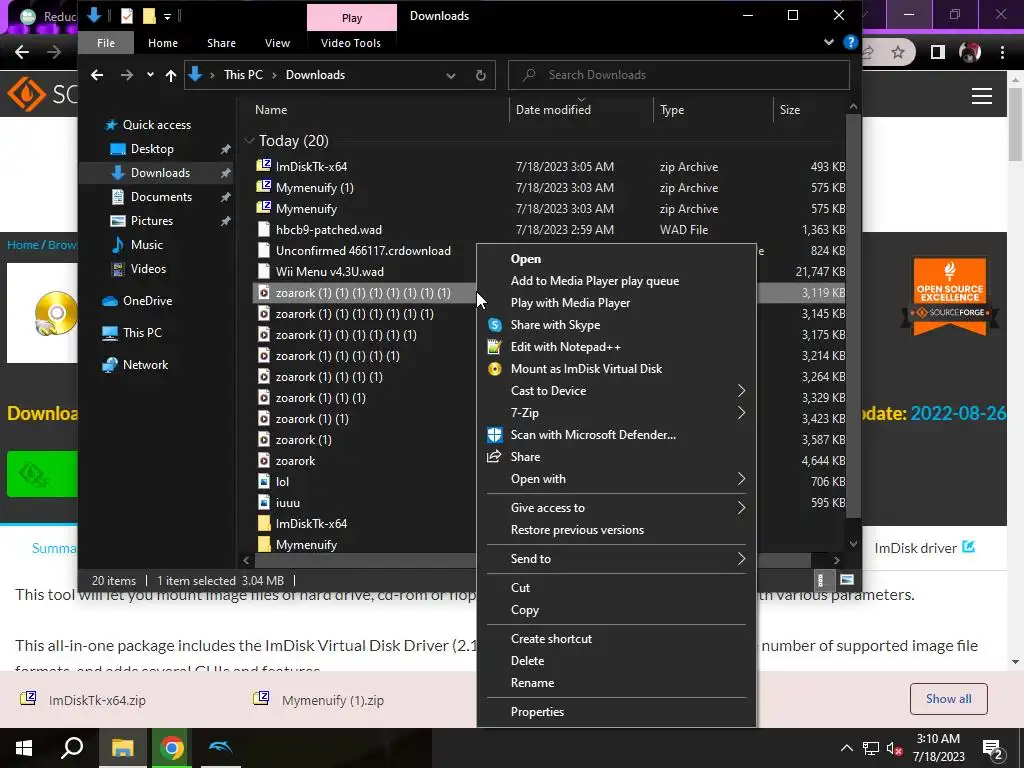The image size is (1024, 768).
Task: Open the recent locations dropdown arrow
Action: pos(150,75)
